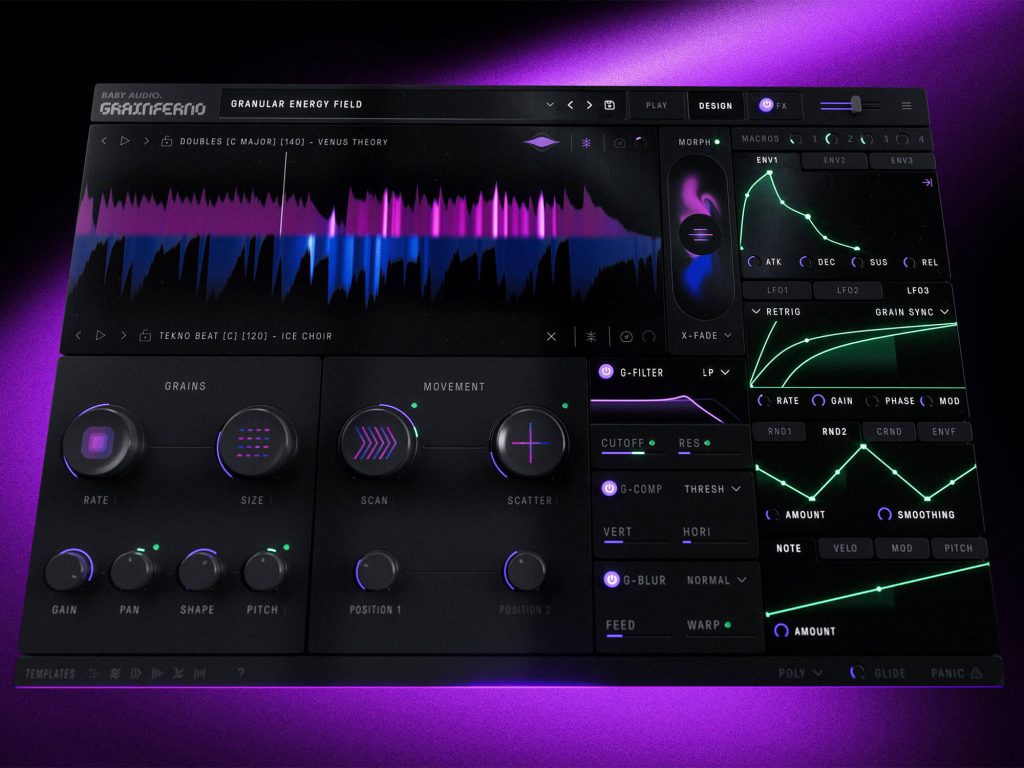Switch to the LFO2 tab
1024x768 pixels.
[x=847, y=290]
